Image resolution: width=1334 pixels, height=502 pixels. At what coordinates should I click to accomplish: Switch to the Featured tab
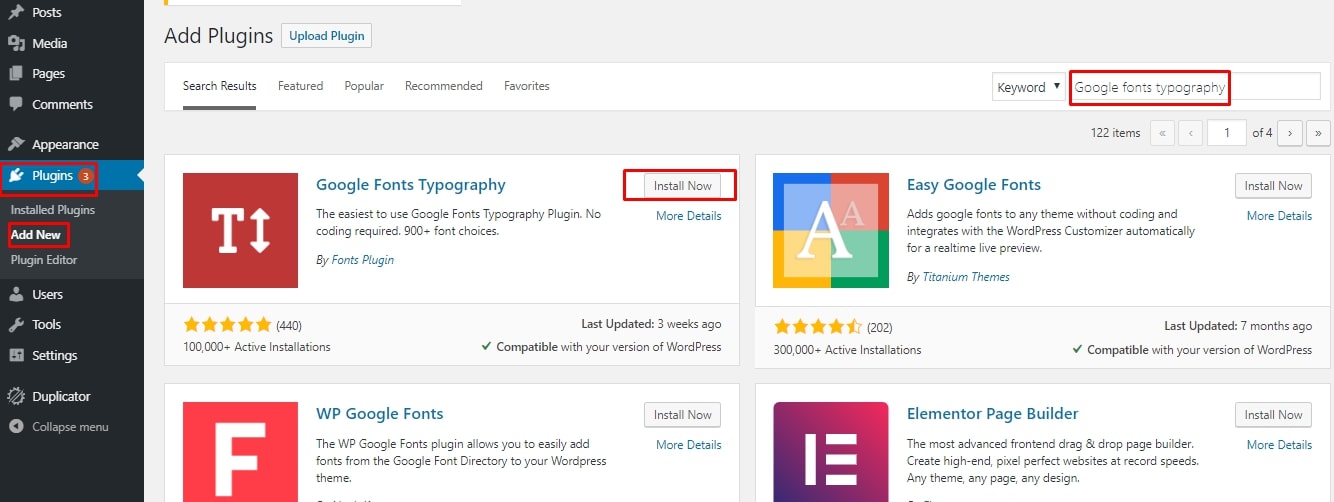click(300, 86)
